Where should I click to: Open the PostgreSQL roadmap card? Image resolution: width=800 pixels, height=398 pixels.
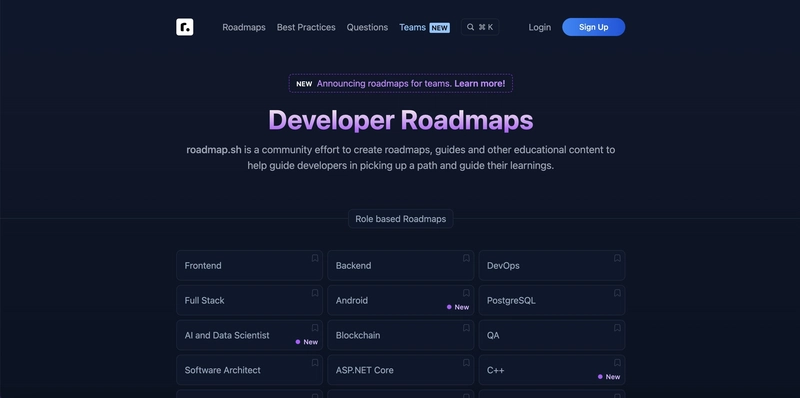pos(552,300)
